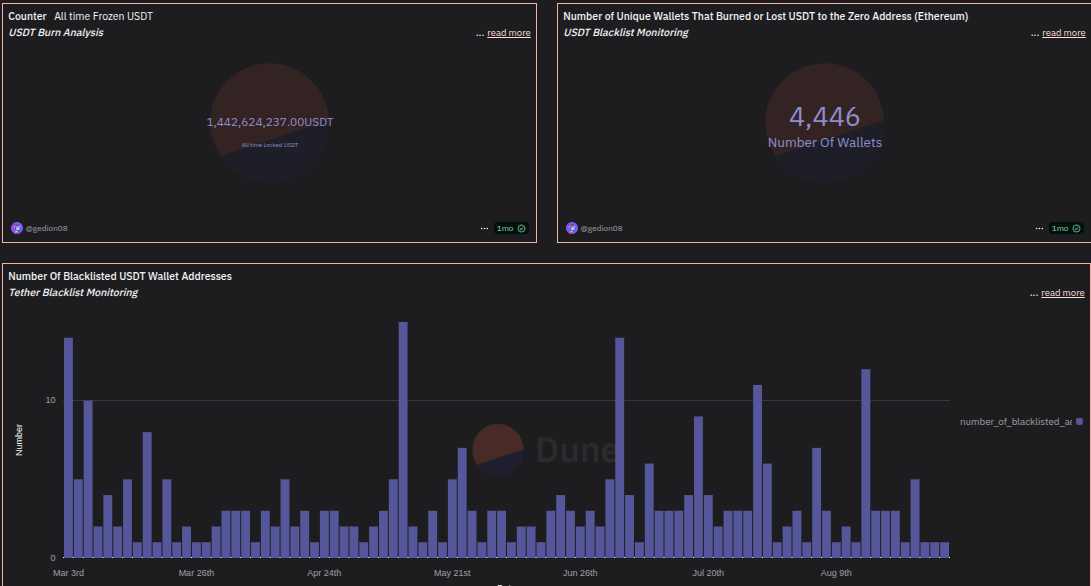Screen dimensions: 1091x586
Task: Open the options menu on USDT Burn Analysis chart
Action: pyautogui.click(x=484, y=228)
